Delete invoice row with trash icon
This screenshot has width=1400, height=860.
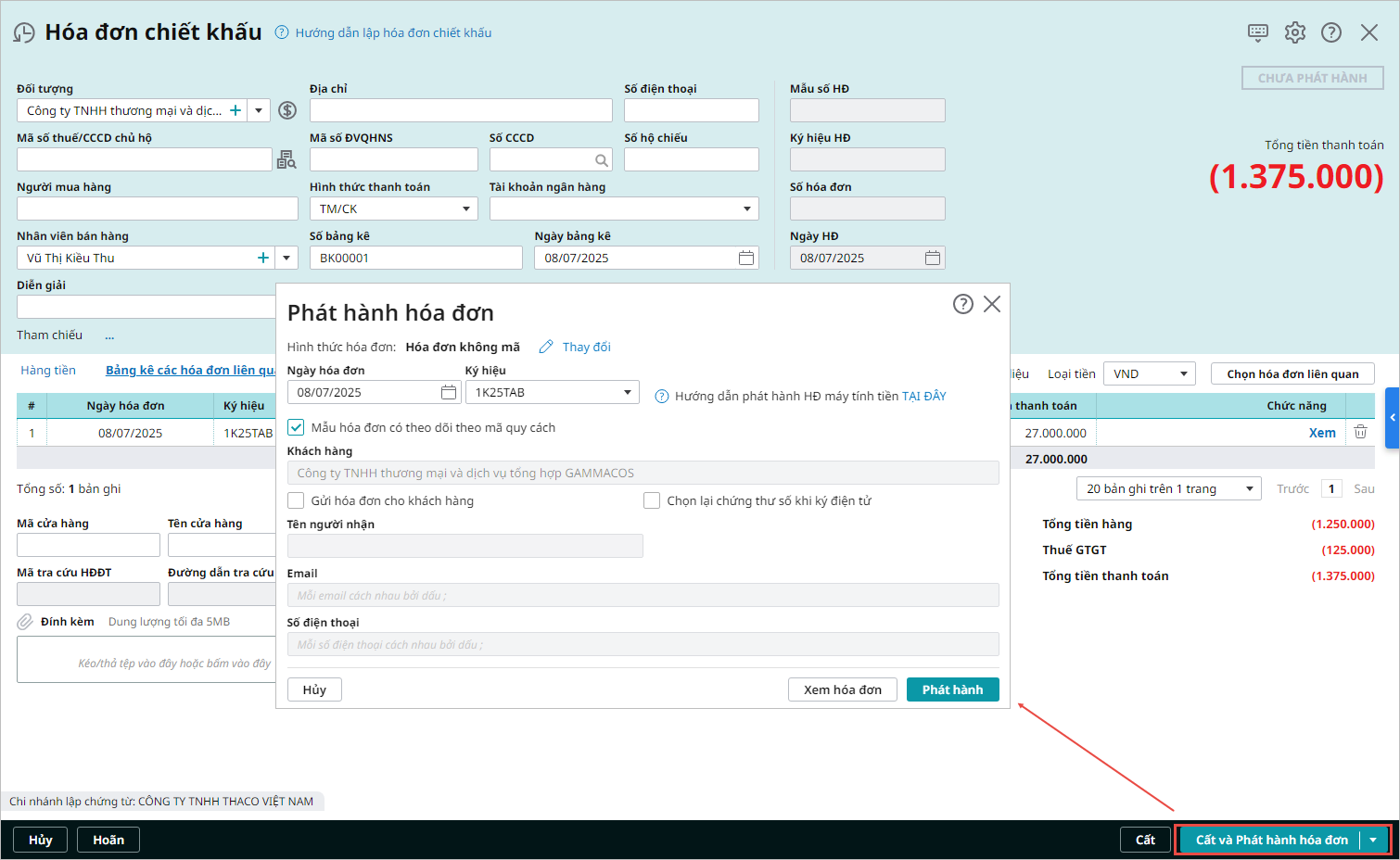tap(1360, 432)
